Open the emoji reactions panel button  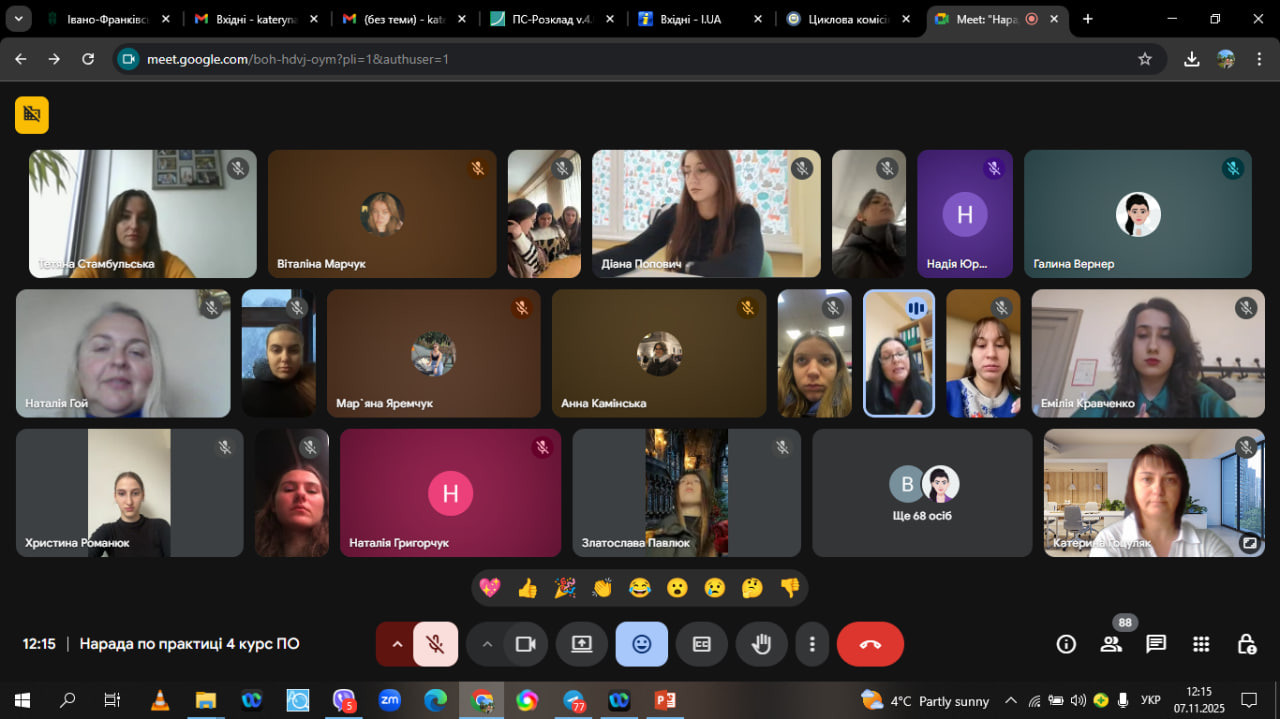pyautogui.click(x=642, y=644)
